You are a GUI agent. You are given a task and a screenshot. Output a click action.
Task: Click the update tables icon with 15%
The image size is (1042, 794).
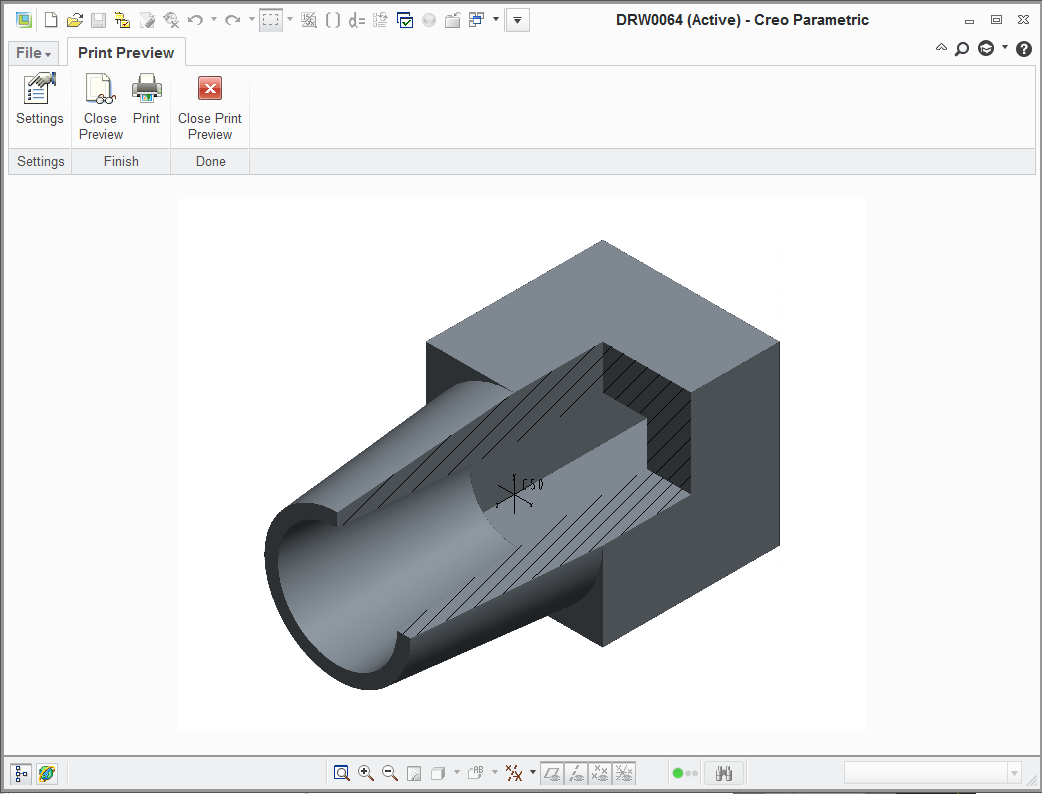pos(308,20)
